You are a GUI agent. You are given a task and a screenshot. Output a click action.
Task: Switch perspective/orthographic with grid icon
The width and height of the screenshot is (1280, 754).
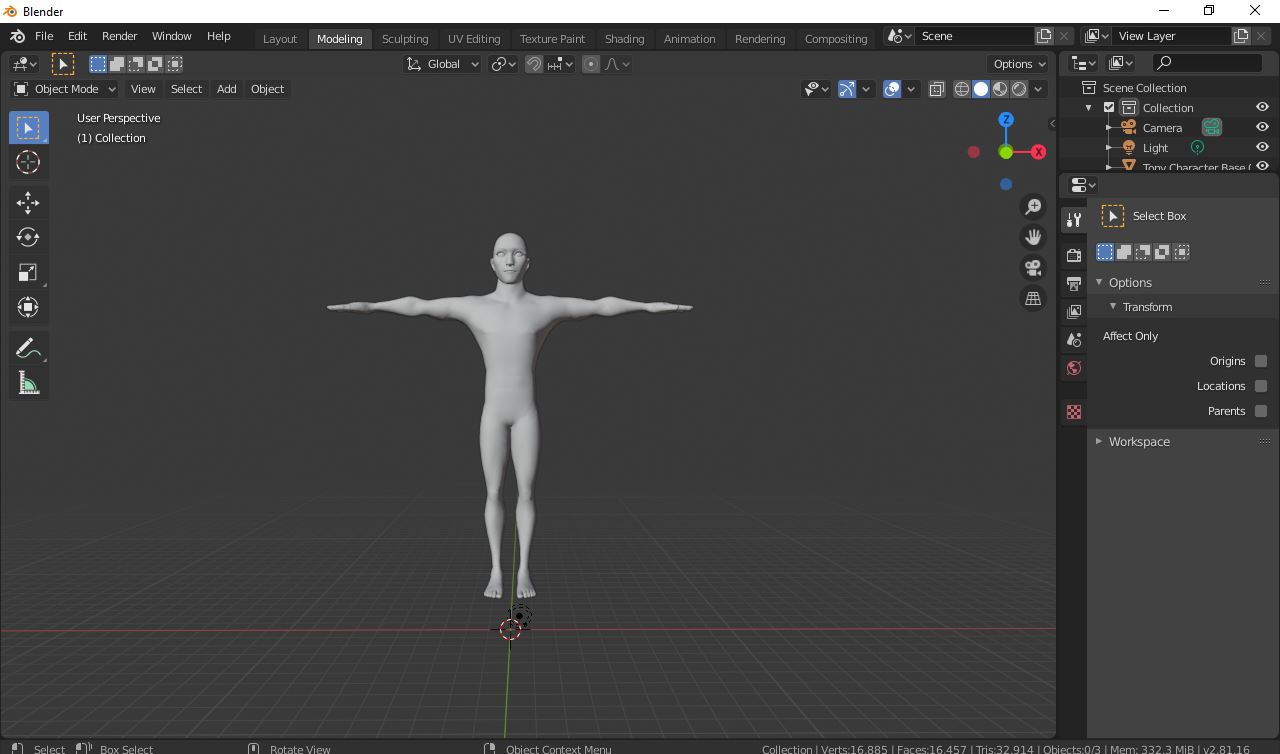1033,298
